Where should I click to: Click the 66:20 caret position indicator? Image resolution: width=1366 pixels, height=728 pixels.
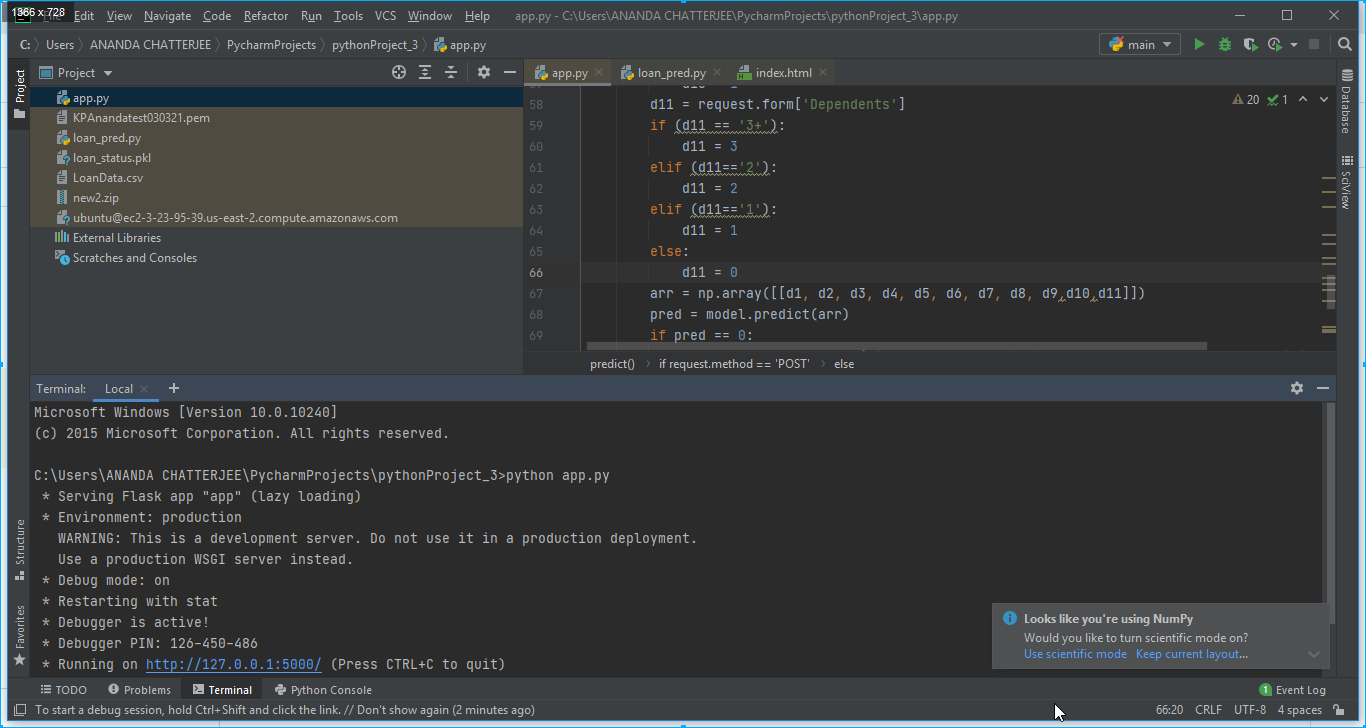[1170, 710]
